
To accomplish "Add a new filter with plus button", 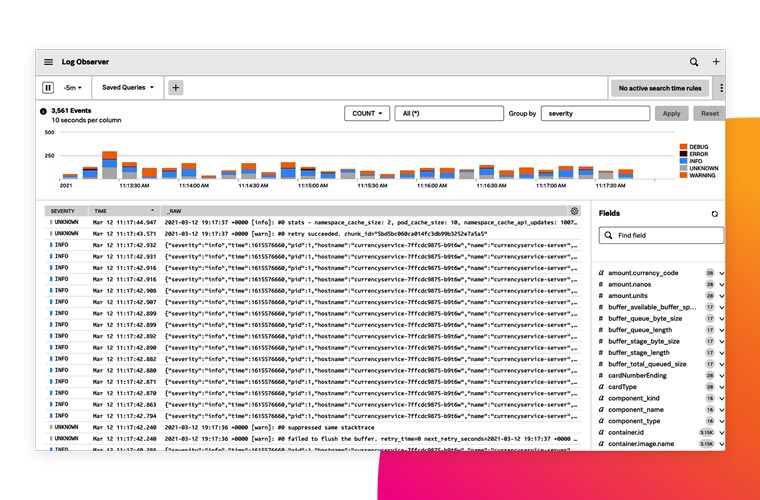I will [x=175, y=88].
